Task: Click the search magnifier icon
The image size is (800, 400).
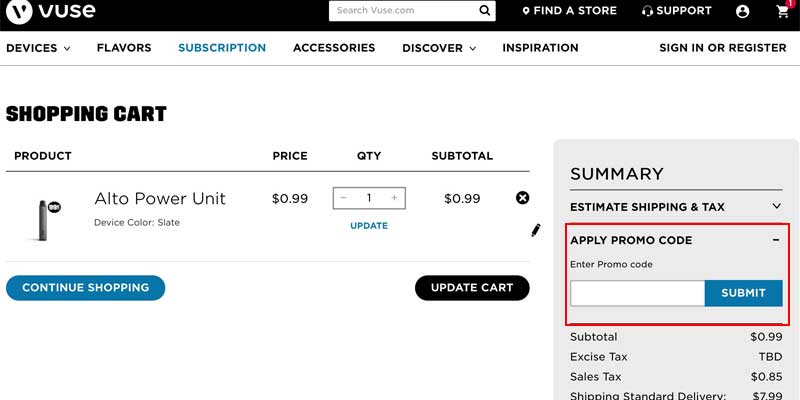Action: tap(485, 11)
